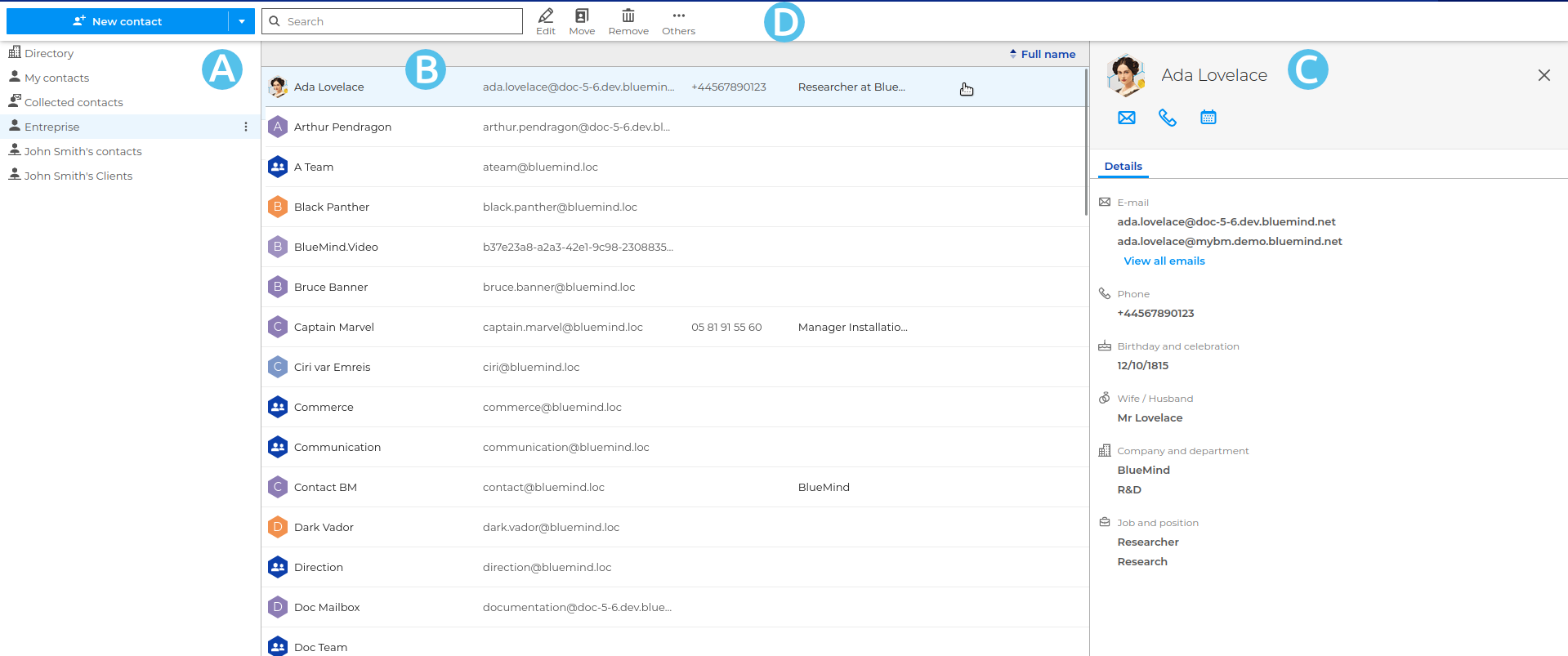The image size is (1568, 656).
Task: Open calendar icon in Ada Lovelace panel
Action: point(1208,118)
